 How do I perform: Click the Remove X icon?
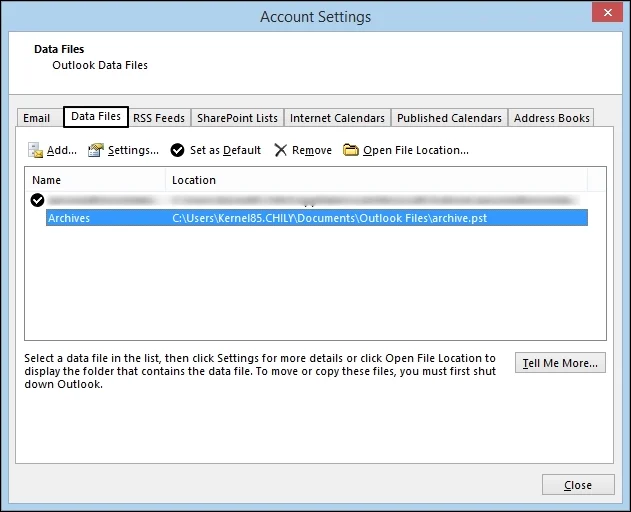(x=280, y=150)
